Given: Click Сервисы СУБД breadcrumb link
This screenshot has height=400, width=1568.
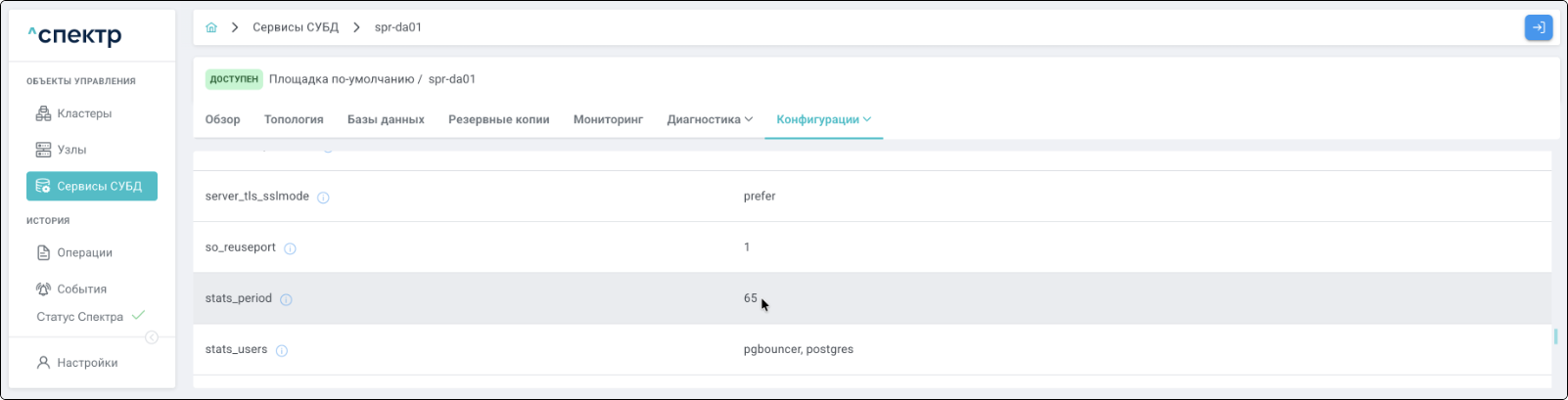Looking at the screenshot, I should click(296, 27).
